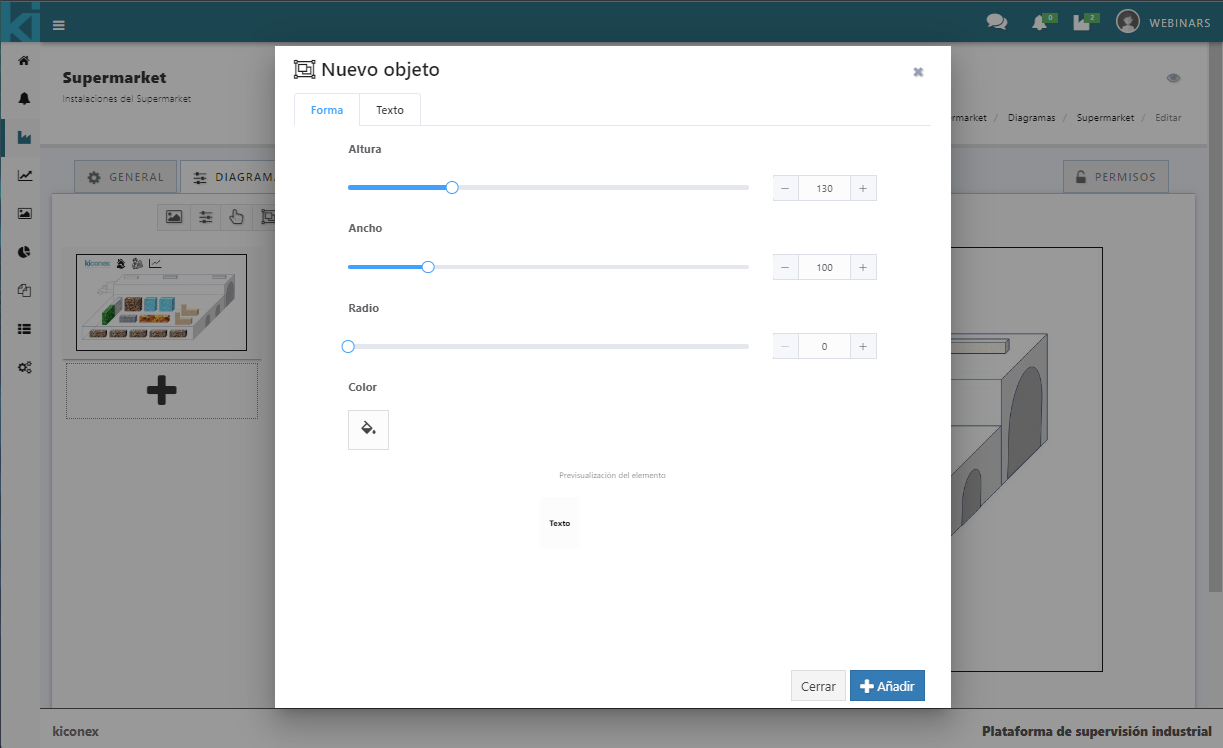Toggle the hamburger sidebar menu

[x=59, y=25]
